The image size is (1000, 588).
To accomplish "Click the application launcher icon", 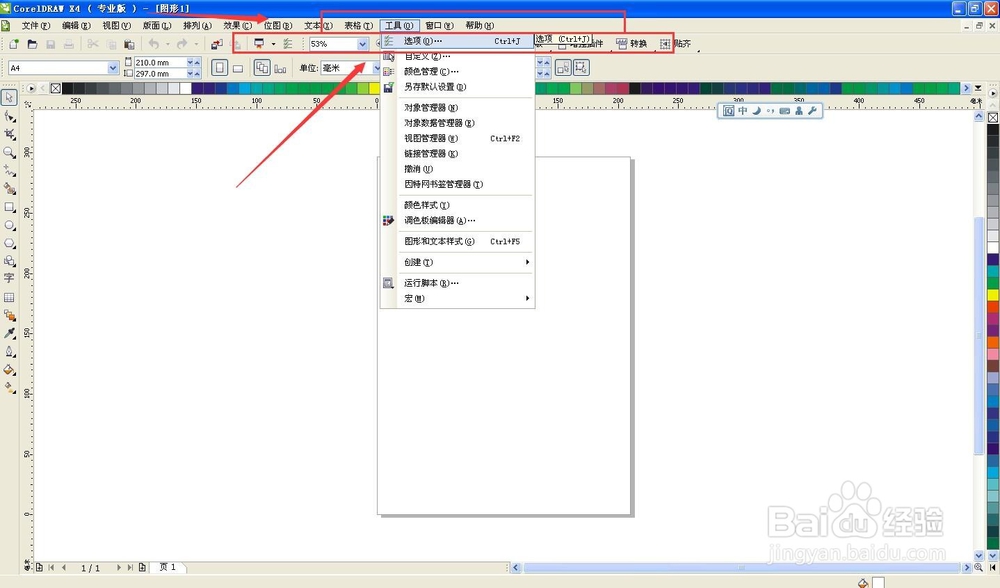I will 259,44.
